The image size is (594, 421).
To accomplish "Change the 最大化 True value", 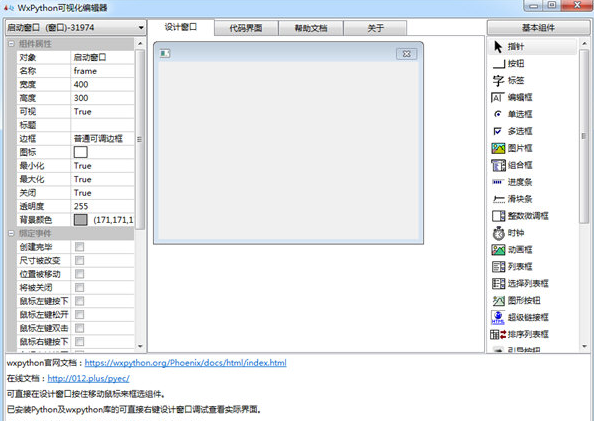I will coord(102,179).
